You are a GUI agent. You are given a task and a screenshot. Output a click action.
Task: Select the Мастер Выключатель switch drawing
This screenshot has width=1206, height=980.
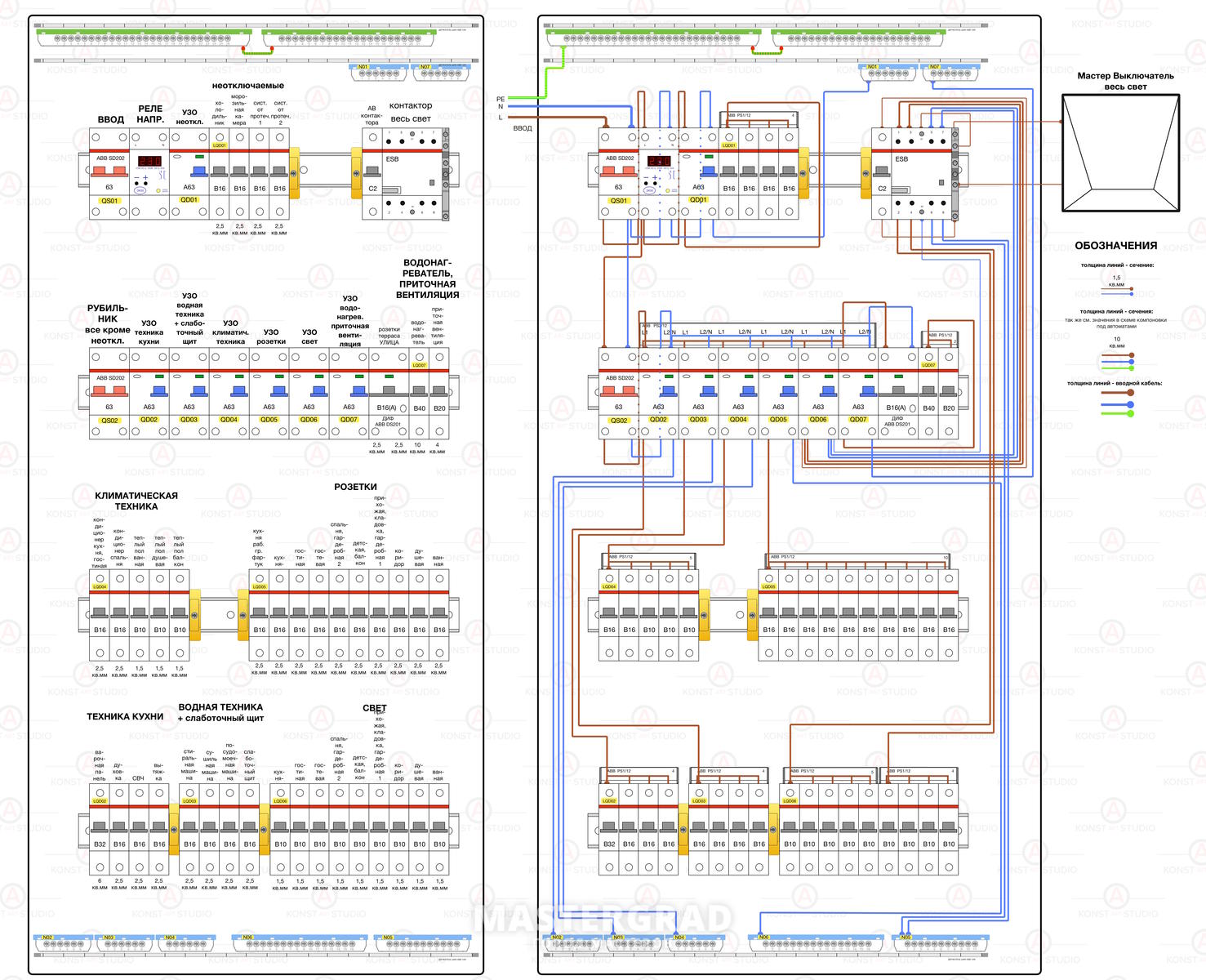(1120, 154)
